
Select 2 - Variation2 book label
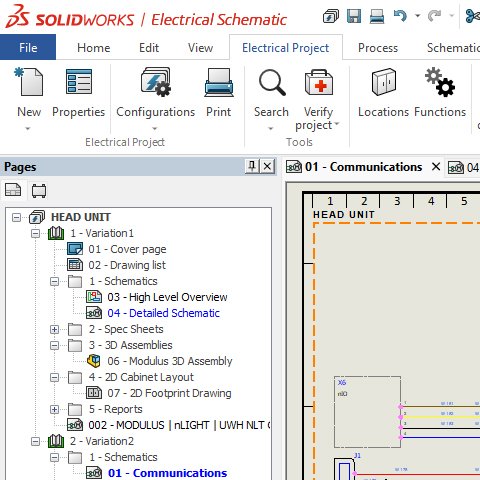[x=102, y=441]
